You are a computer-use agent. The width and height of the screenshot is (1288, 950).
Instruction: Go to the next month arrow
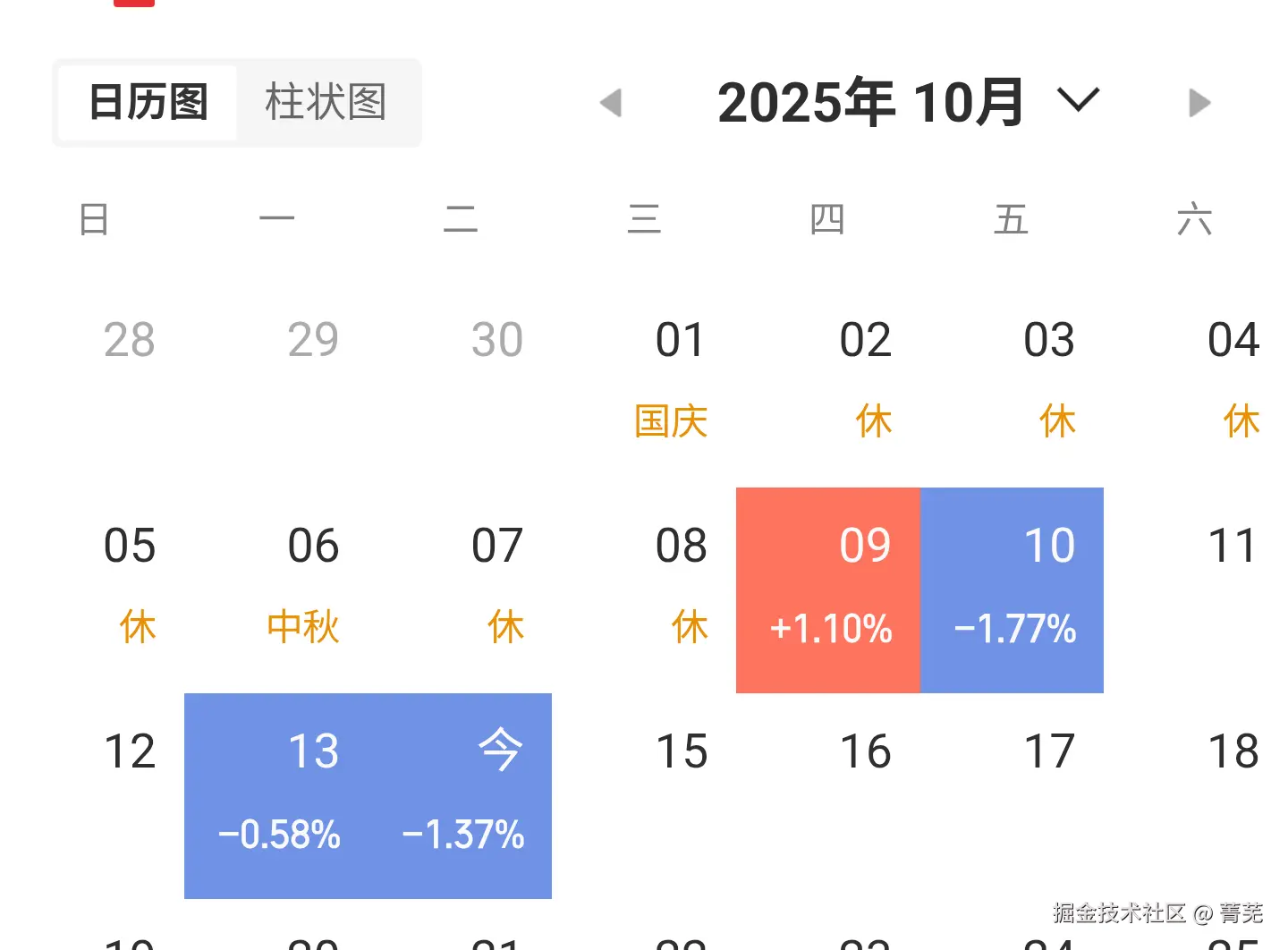[x=1199, y=103]
